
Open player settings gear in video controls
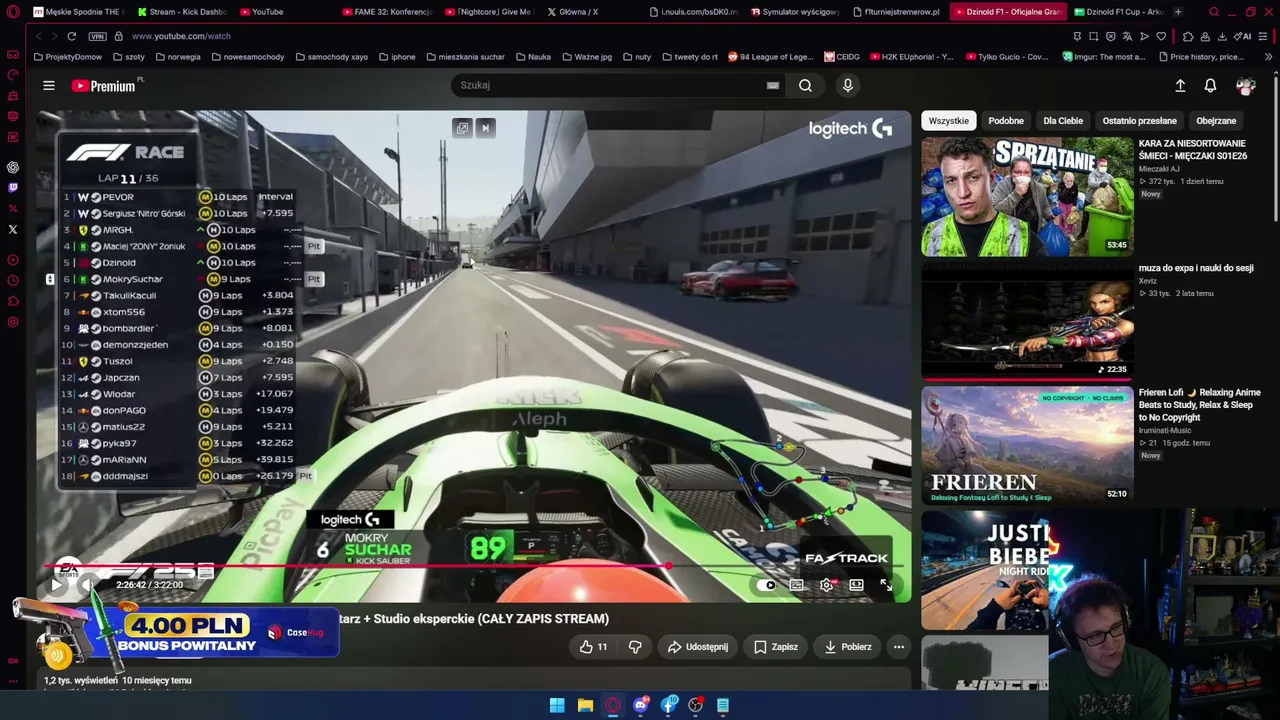[826, 585]
